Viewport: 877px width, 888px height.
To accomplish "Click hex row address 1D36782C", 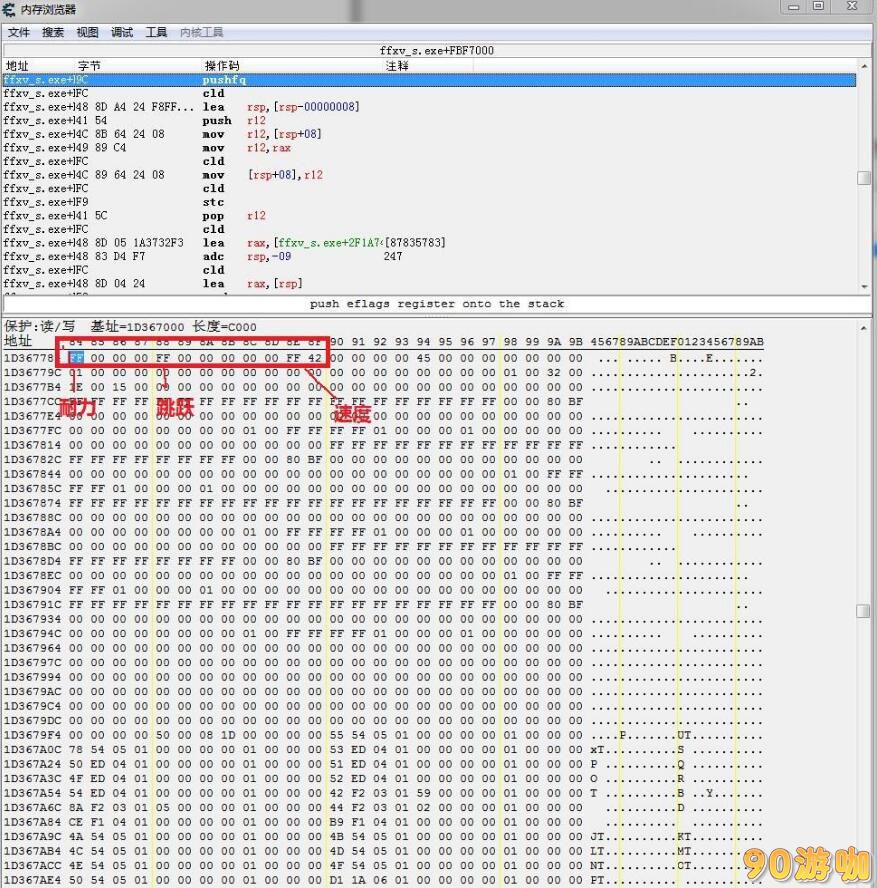I will 32,460.
